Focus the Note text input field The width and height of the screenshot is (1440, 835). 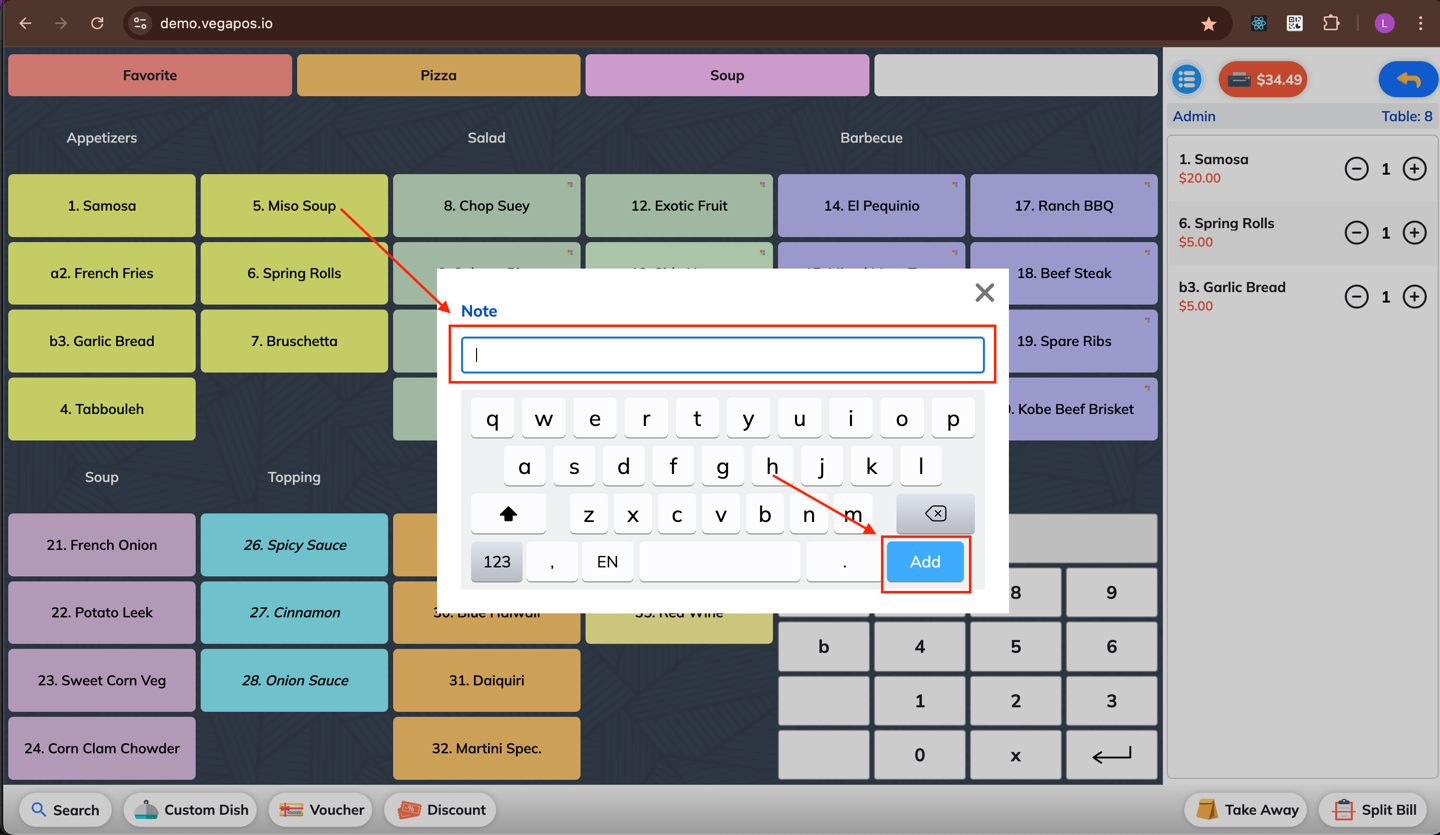click(x=723, y=355)
